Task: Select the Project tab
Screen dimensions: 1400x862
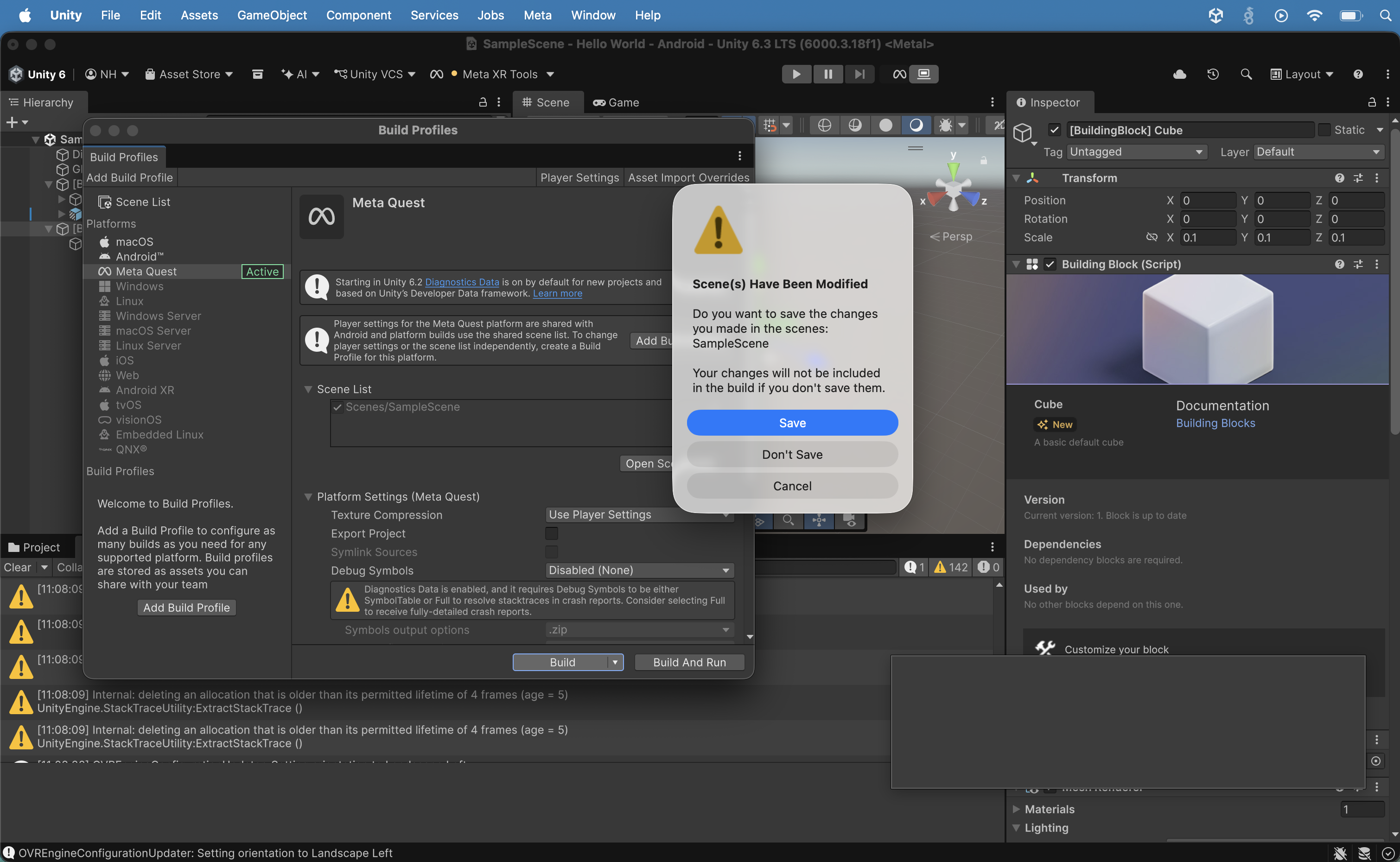Action: [35, 547]
